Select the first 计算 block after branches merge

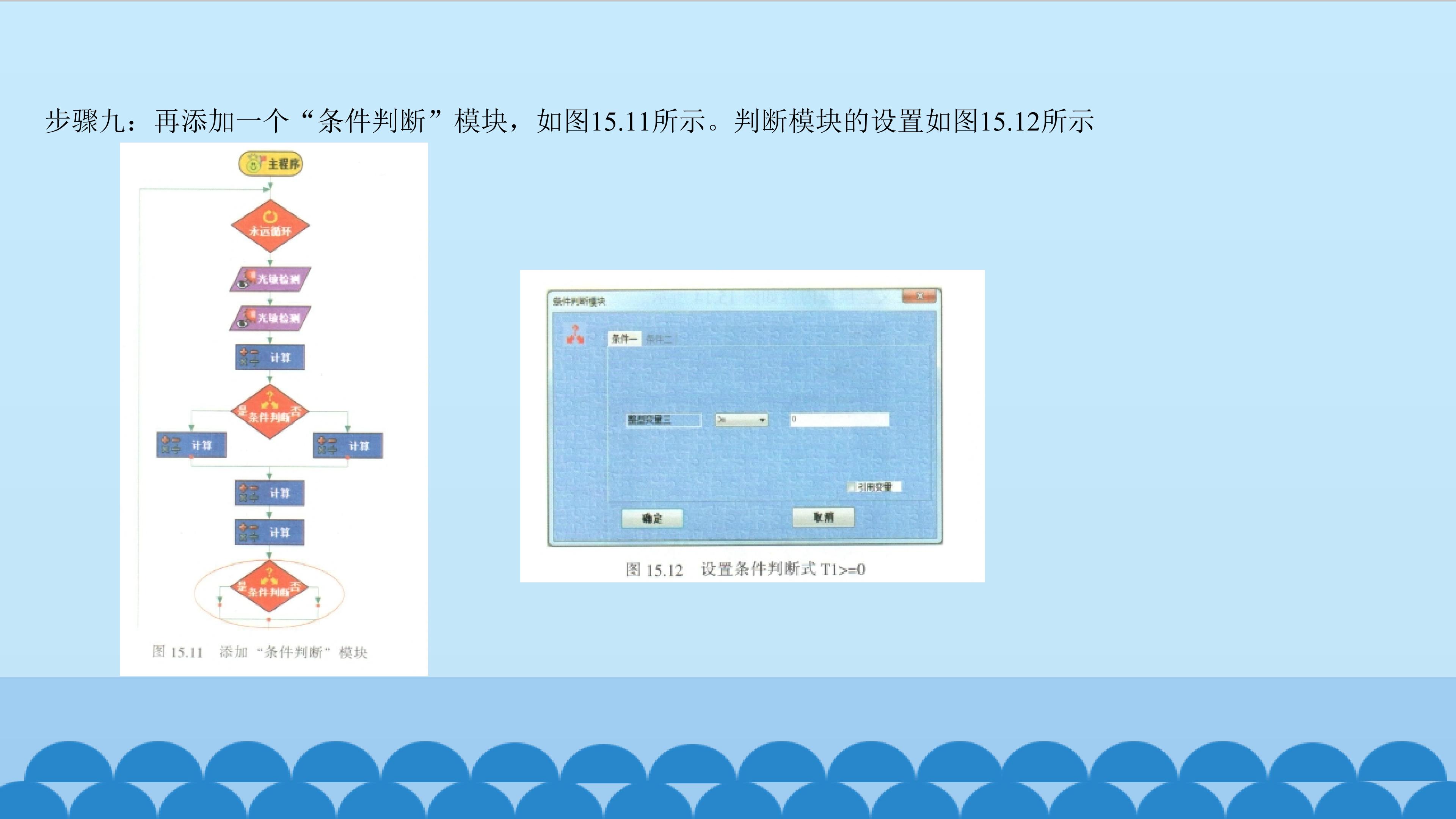(270, 493)
